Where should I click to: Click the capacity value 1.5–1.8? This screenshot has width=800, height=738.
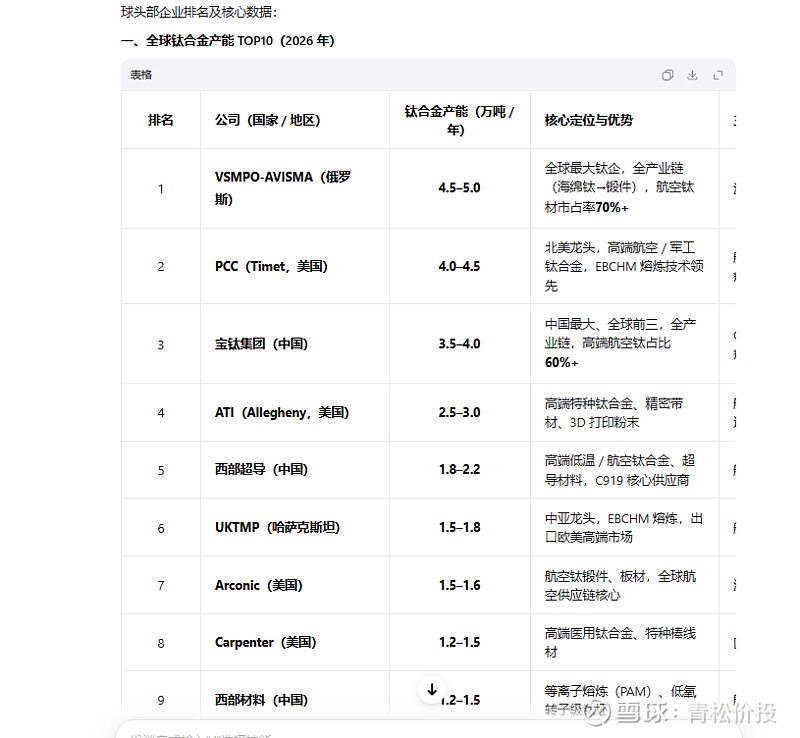pos(459,527)
